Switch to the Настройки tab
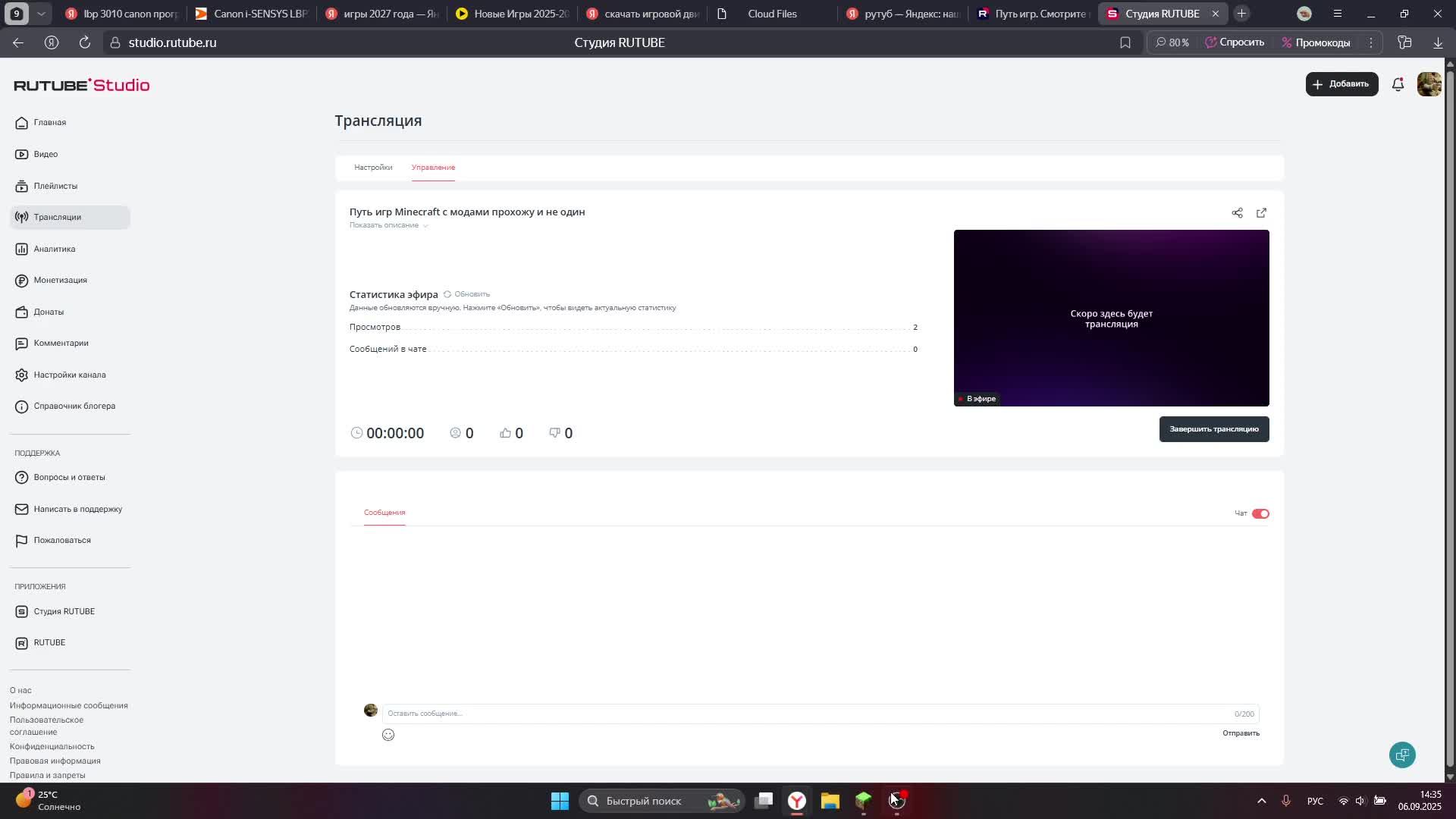1456x819 pixels. coord(373,168)
